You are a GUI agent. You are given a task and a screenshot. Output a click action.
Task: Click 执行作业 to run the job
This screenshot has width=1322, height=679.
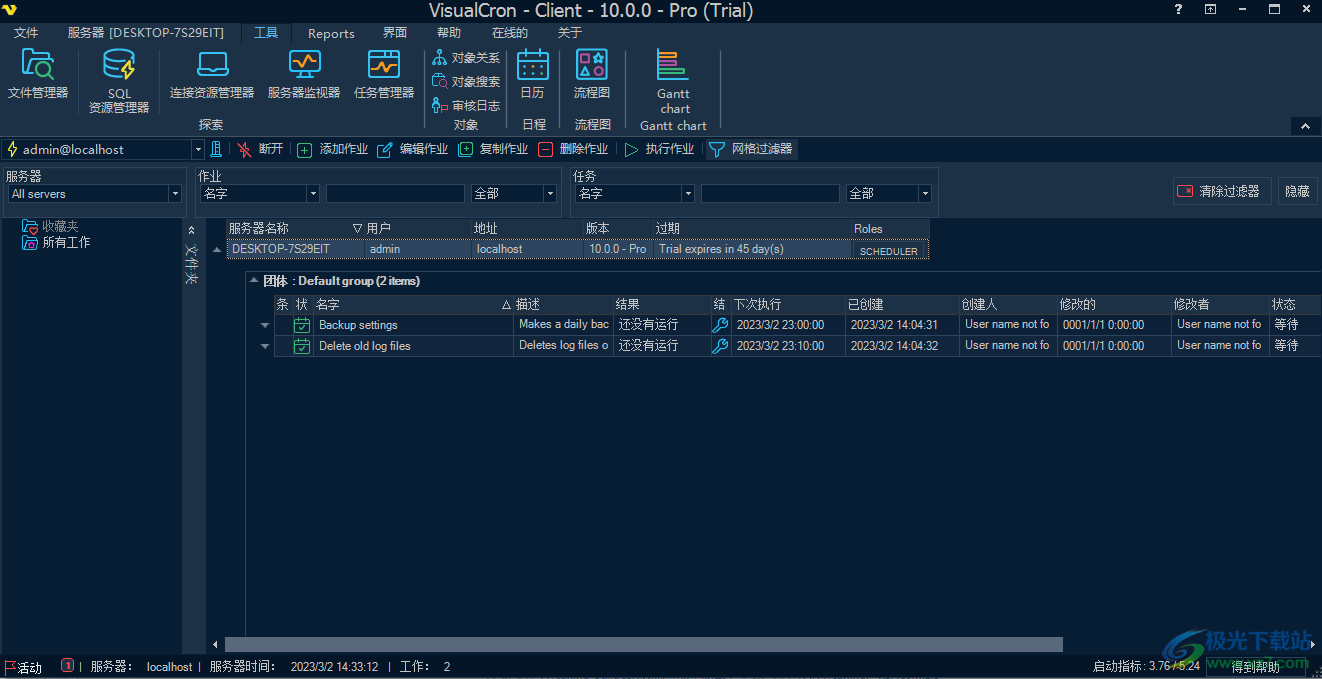pos(659,149)
